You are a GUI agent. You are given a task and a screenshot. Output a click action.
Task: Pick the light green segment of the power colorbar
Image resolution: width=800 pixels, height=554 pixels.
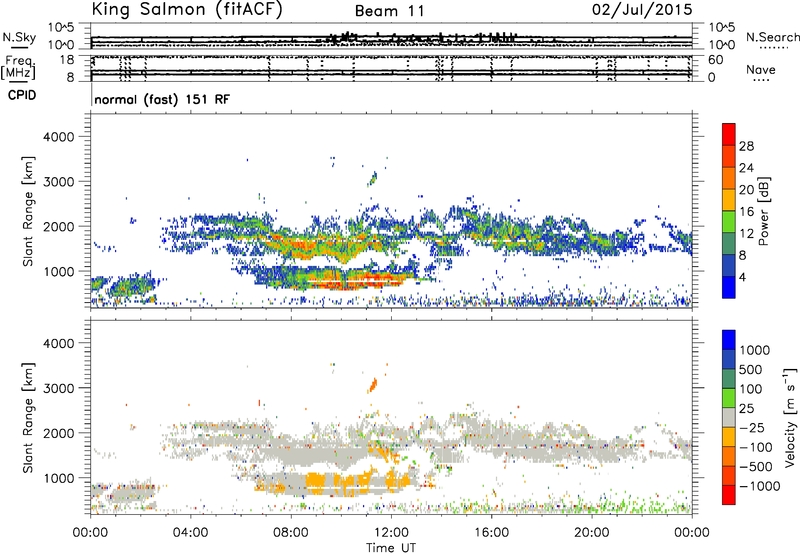click(729, 222)
